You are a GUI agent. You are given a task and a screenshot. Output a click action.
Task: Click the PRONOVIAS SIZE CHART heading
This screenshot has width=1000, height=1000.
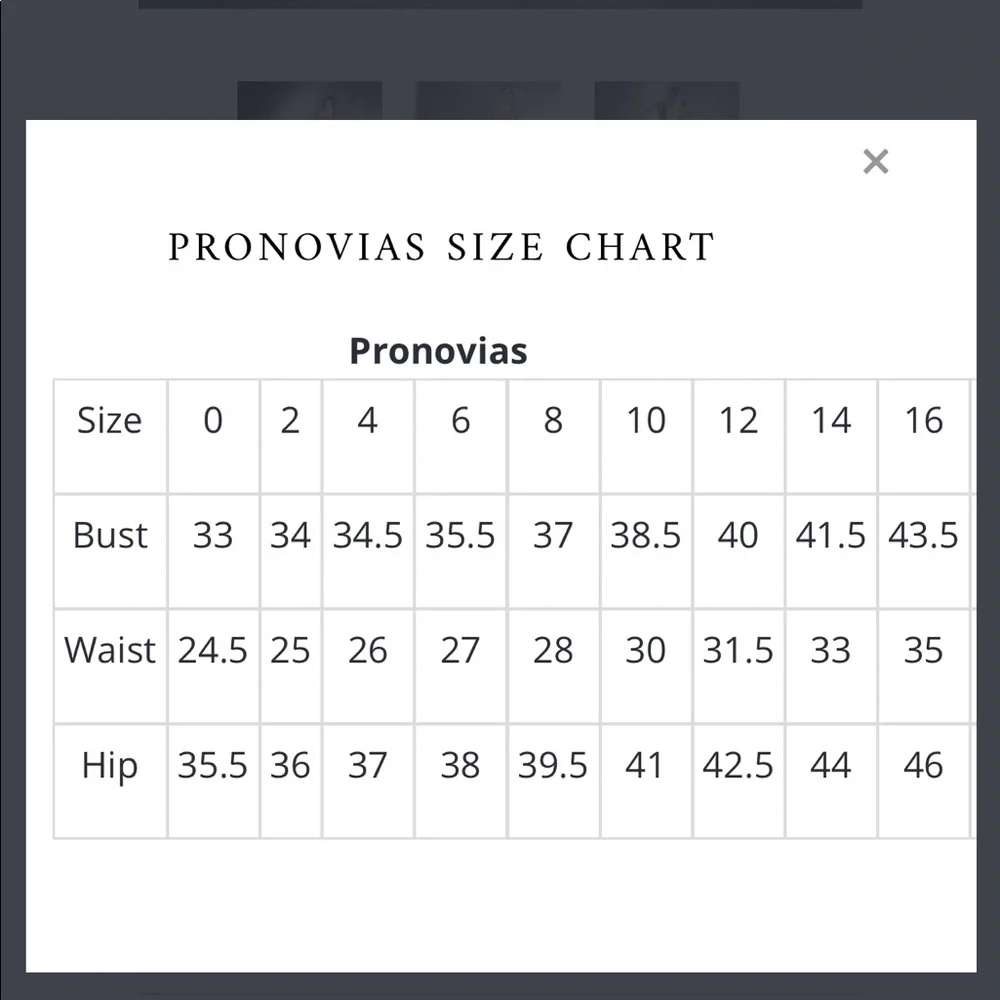(441, 247)
